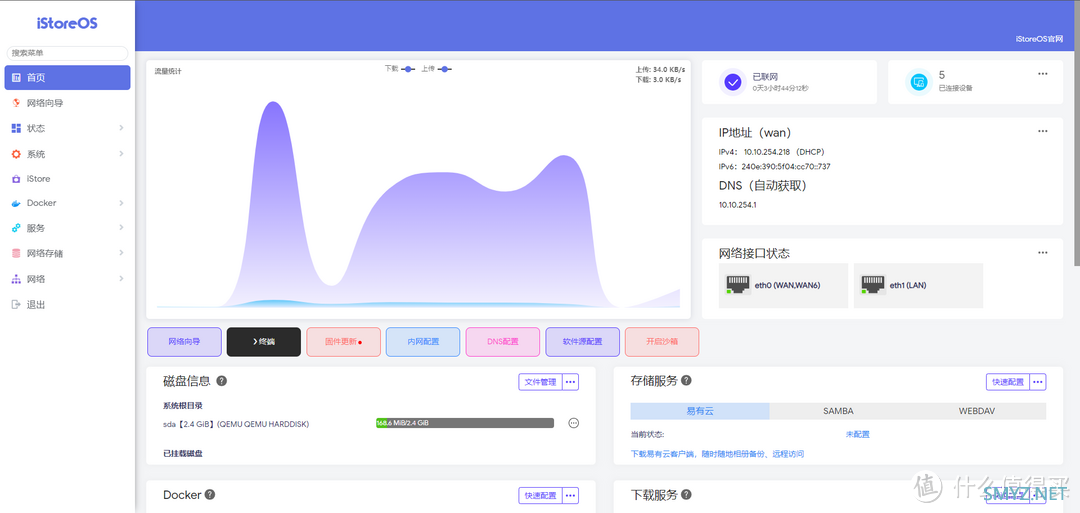Click the eth1 (LAN) port icon
Image resolution: width=1080 pixels, height=513 pixels.
coord(873,285)
